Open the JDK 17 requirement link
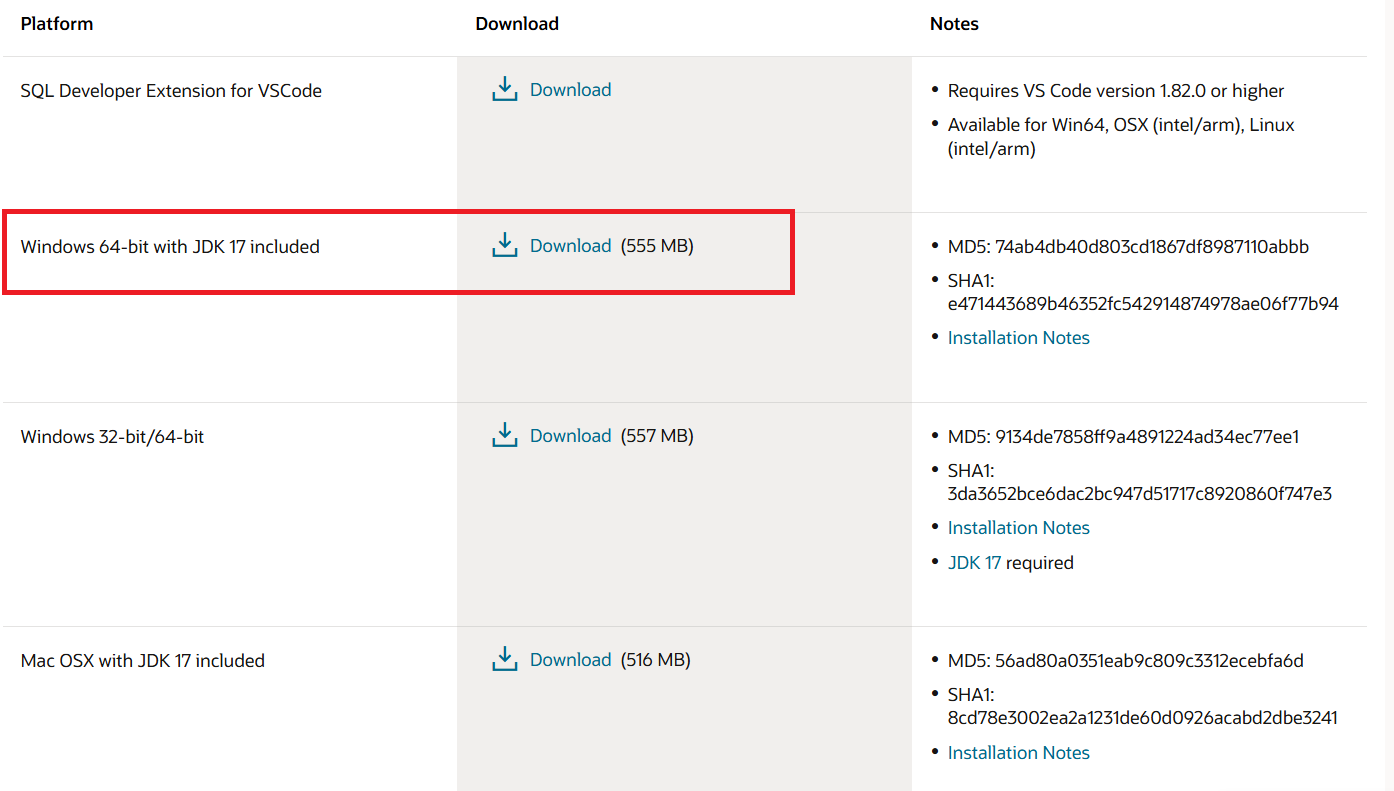The width and height of the screenshot is (1394, 791). pos(974,562)
